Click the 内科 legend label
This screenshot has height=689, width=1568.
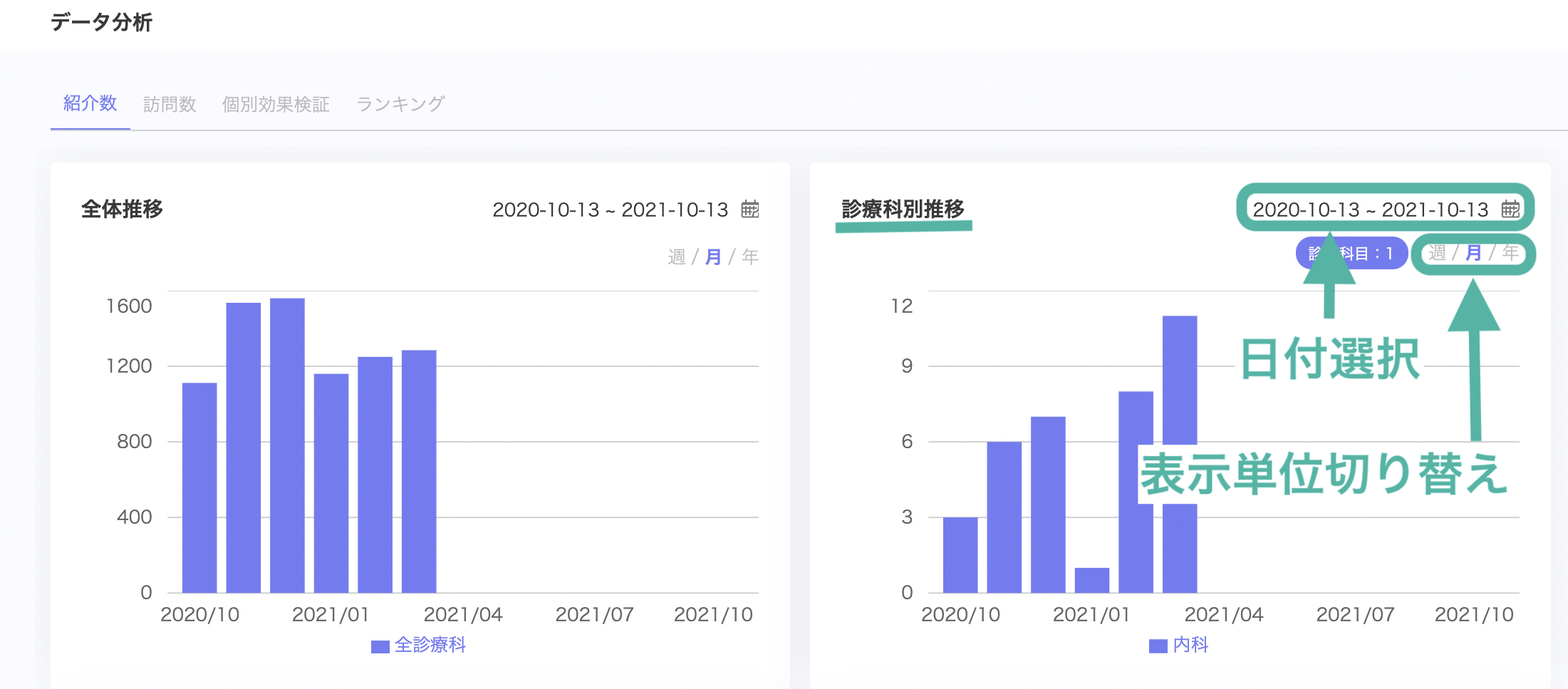tap(1191, 645)
